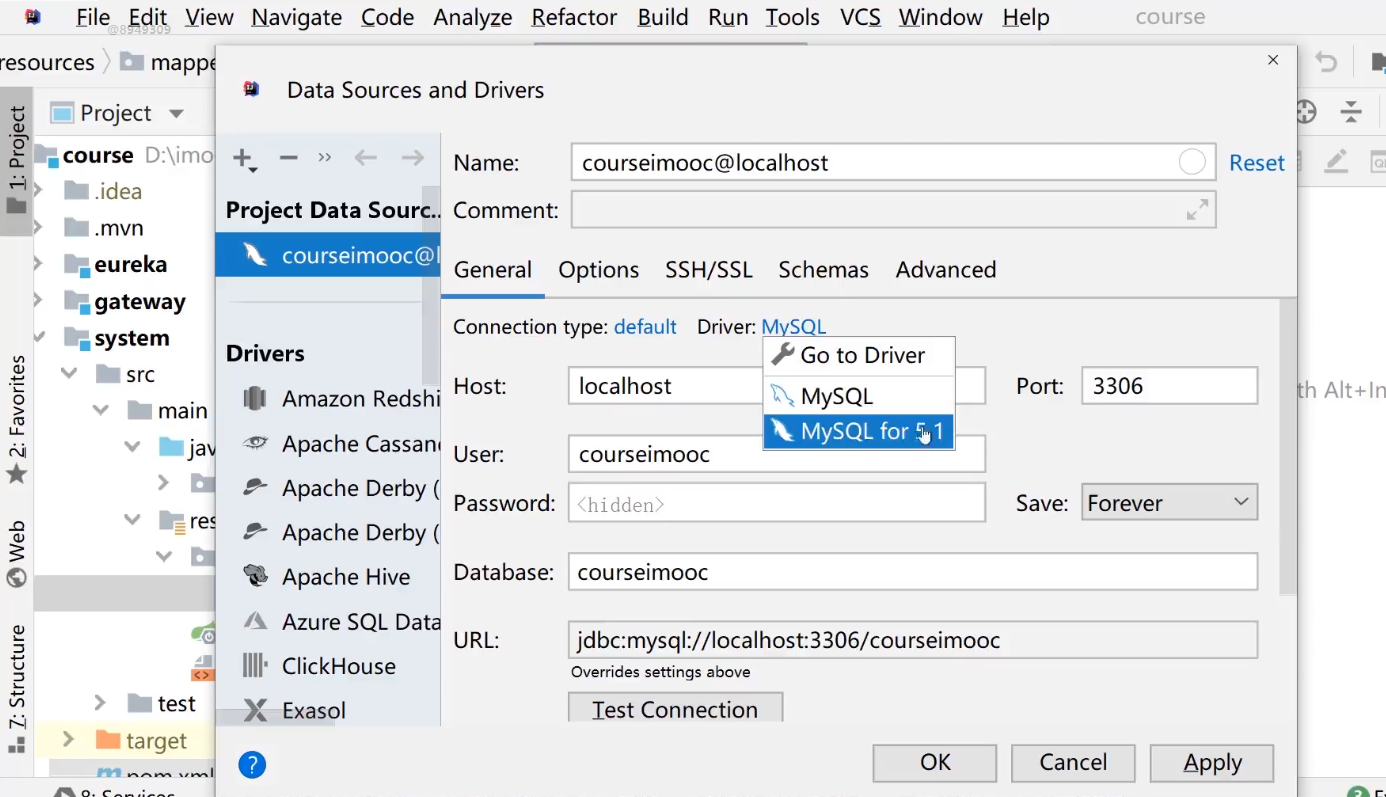Focus the Password input field
The height and width of the screenshot is (797, 1386).
tap(777, 503)
